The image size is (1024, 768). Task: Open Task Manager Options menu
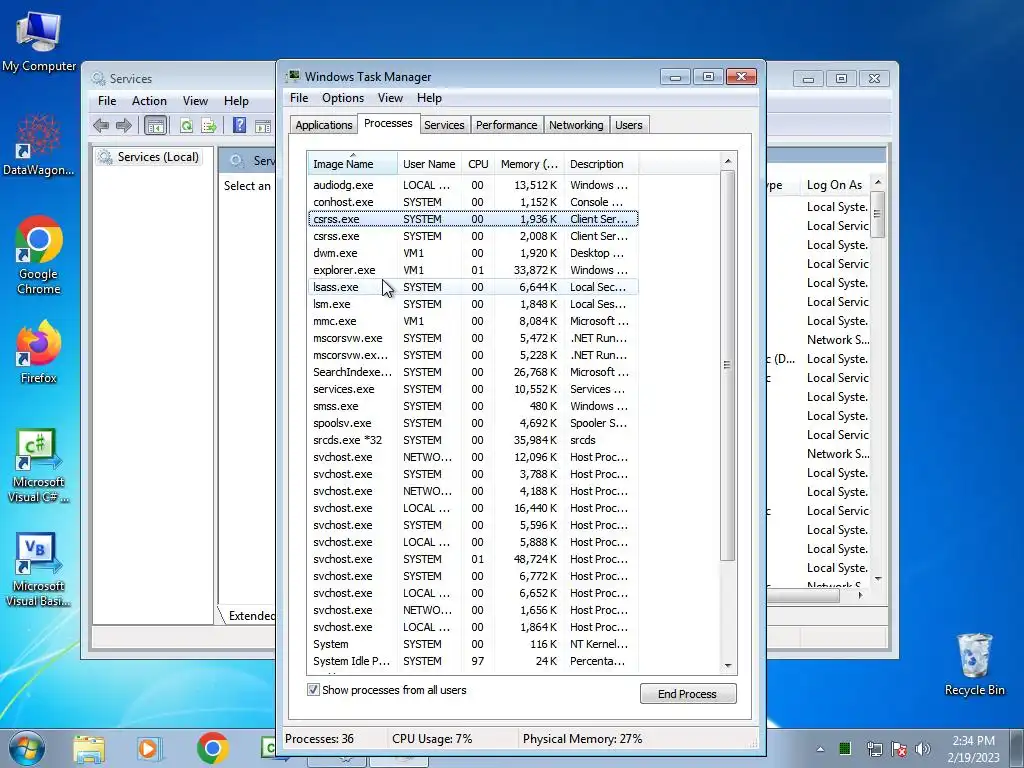tap(343, 98)
